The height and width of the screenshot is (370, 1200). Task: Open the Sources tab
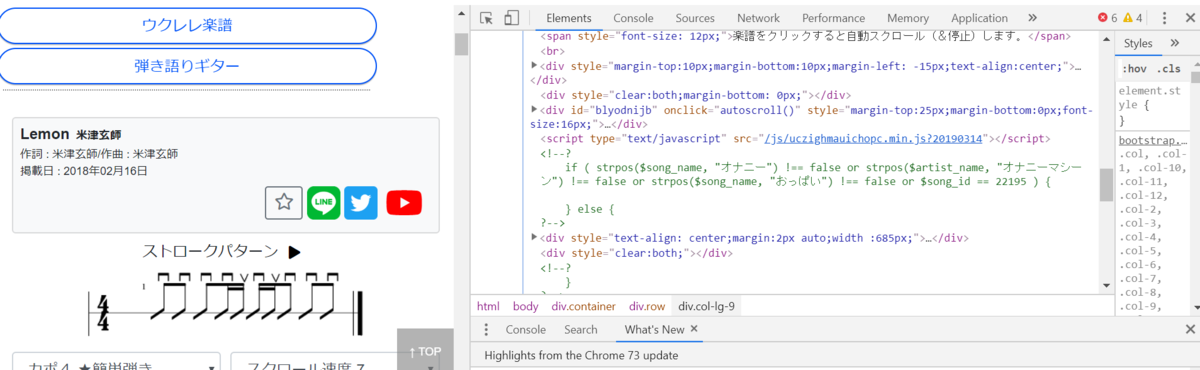(x=695, y=18)
